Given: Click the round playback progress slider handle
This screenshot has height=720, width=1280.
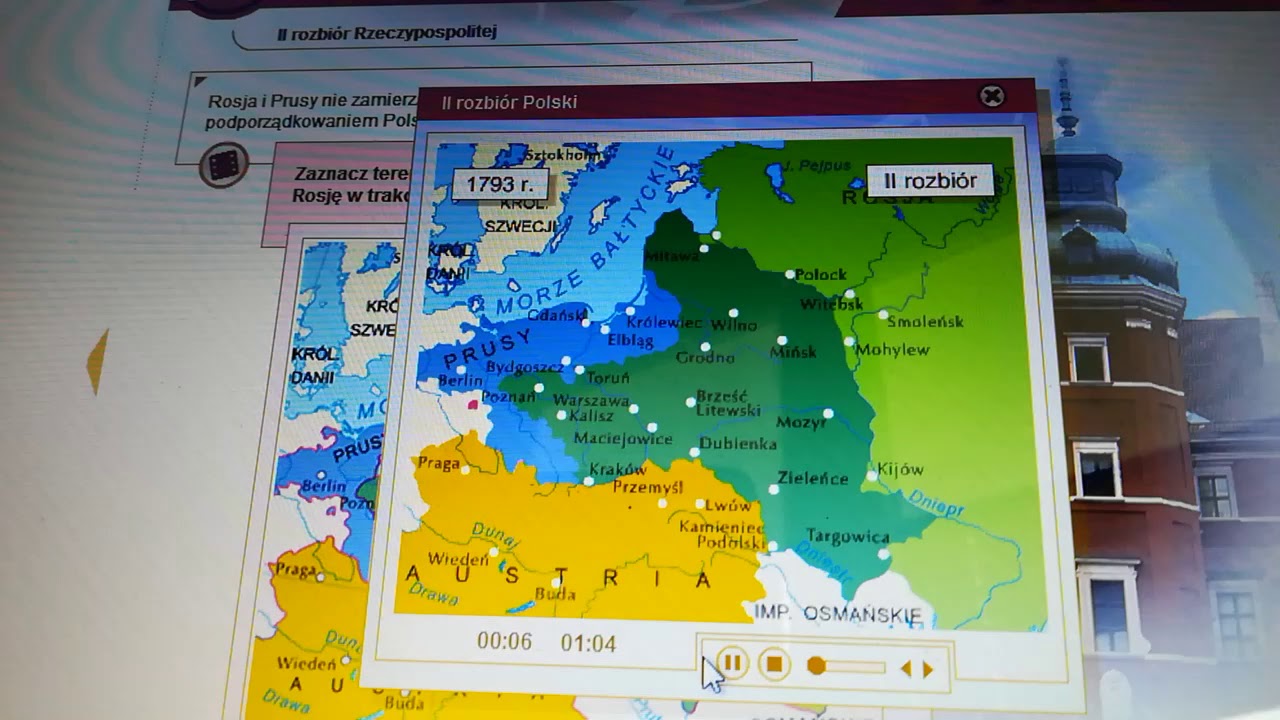Looking at the screenshot, I should tap(816, 666).
